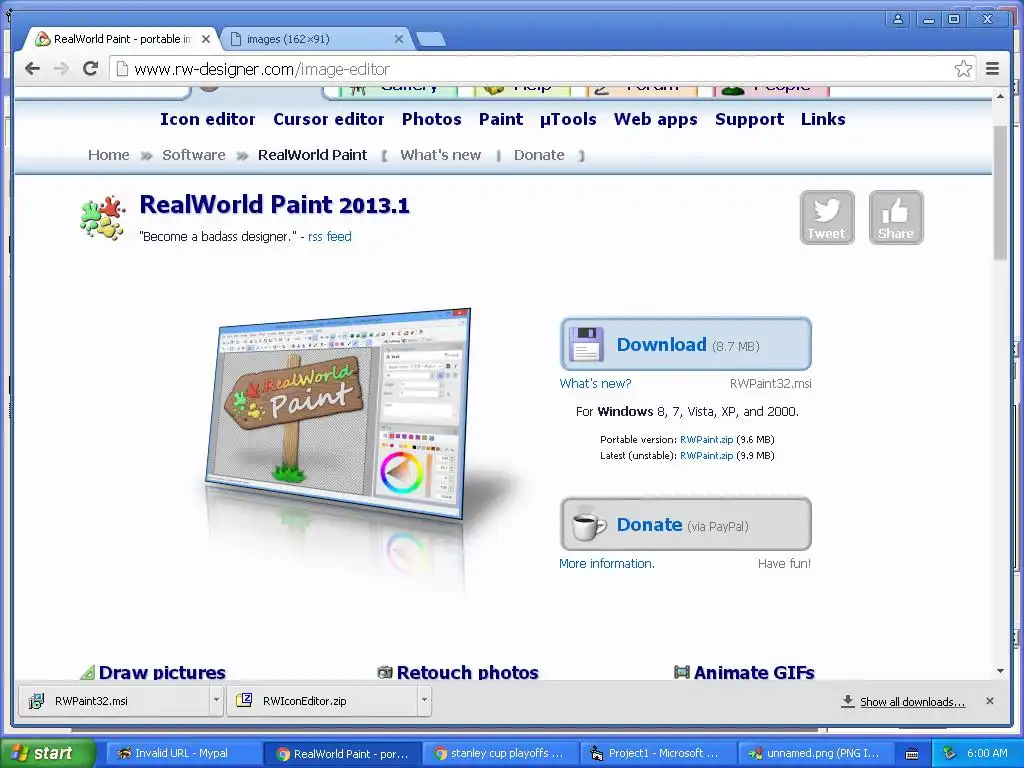Click the Download (8.7 MB) button

click(686, 344)
